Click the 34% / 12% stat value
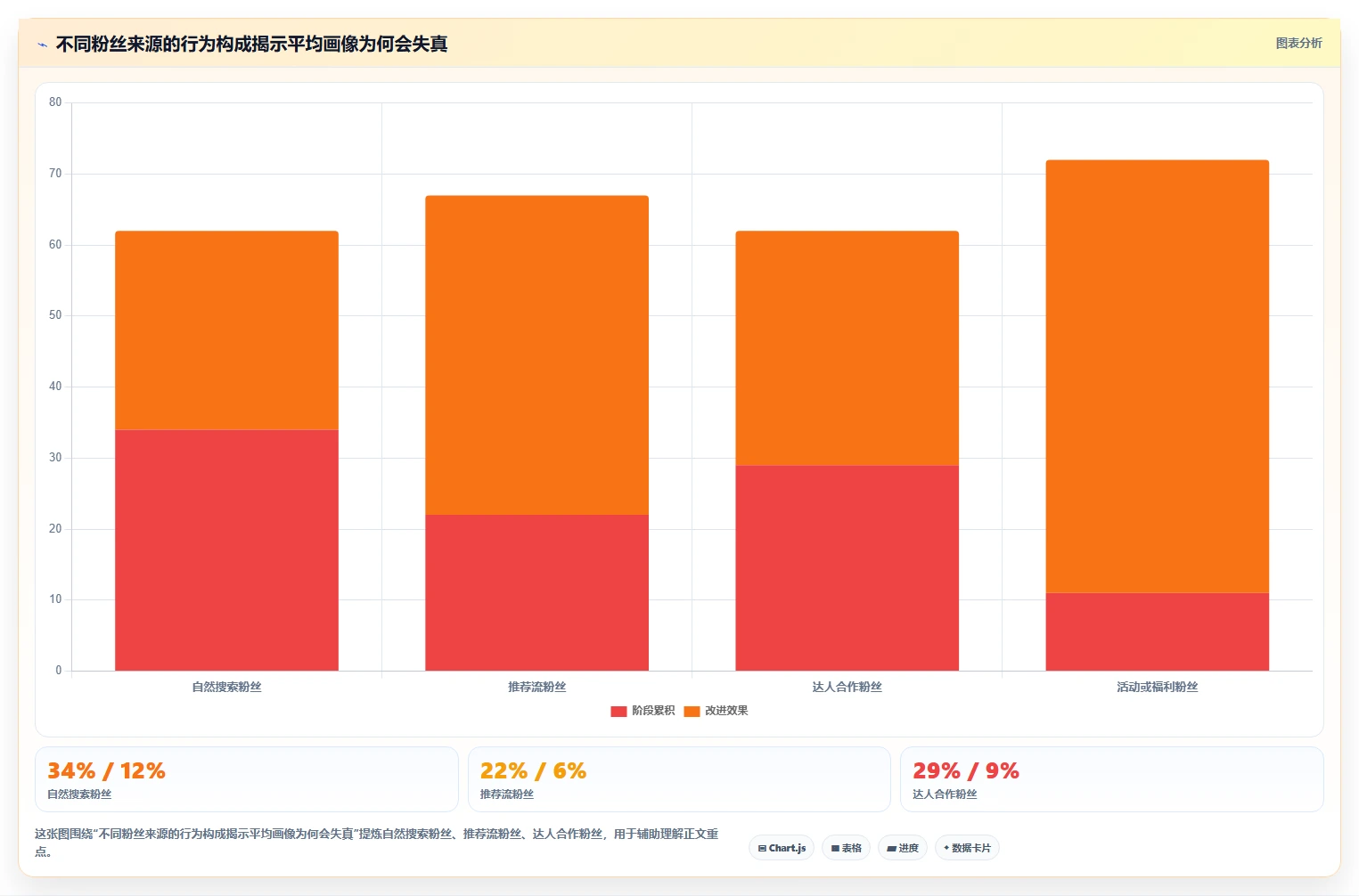This screenshot has height=896, width=1359. pyautogui.click(x=106, y=770)
